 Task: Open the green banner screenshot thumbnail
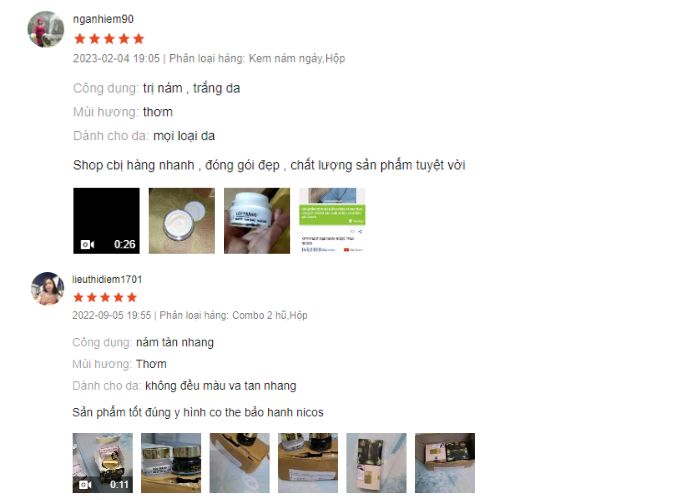click(x=332, y=221)
